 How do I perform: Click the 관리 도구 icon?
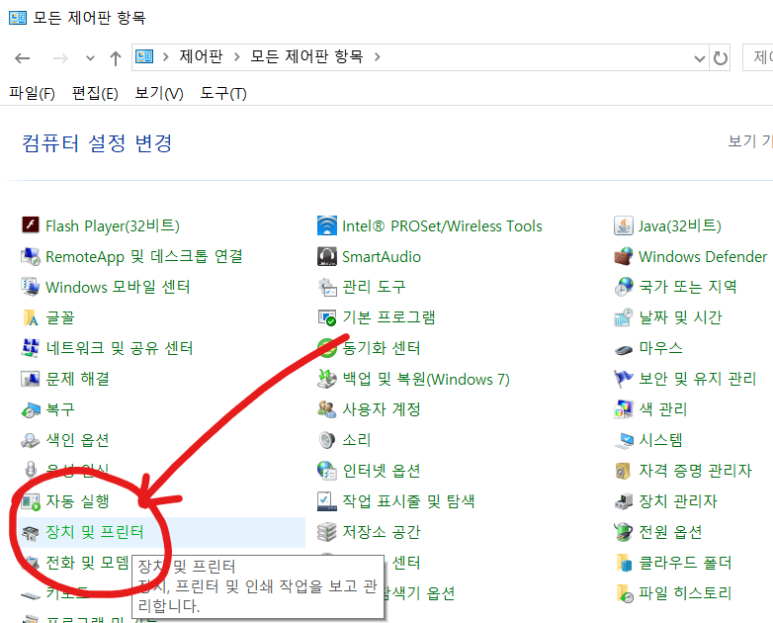pyautogui.click(x=327, y=287)
